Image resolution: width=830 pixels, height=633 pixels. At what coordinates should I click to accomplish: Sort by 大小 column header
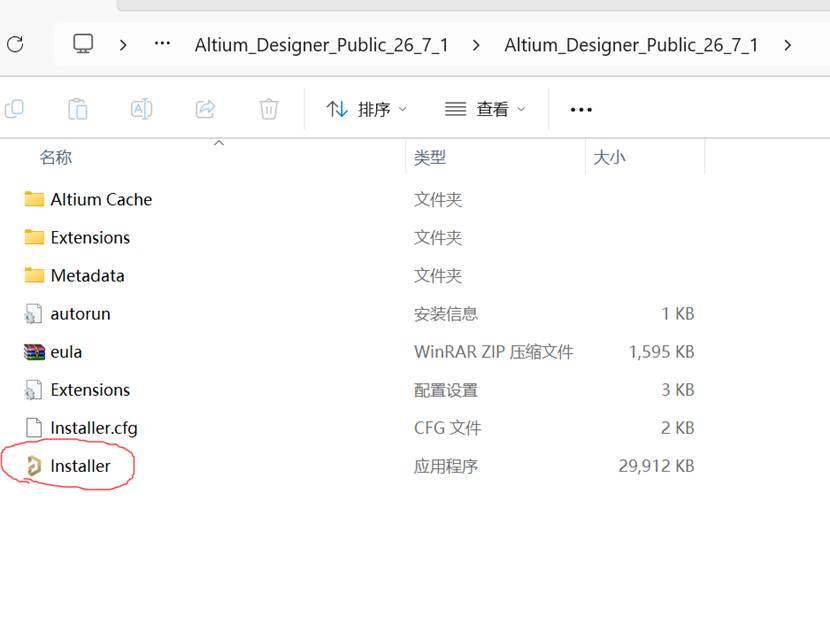[609, 157]
